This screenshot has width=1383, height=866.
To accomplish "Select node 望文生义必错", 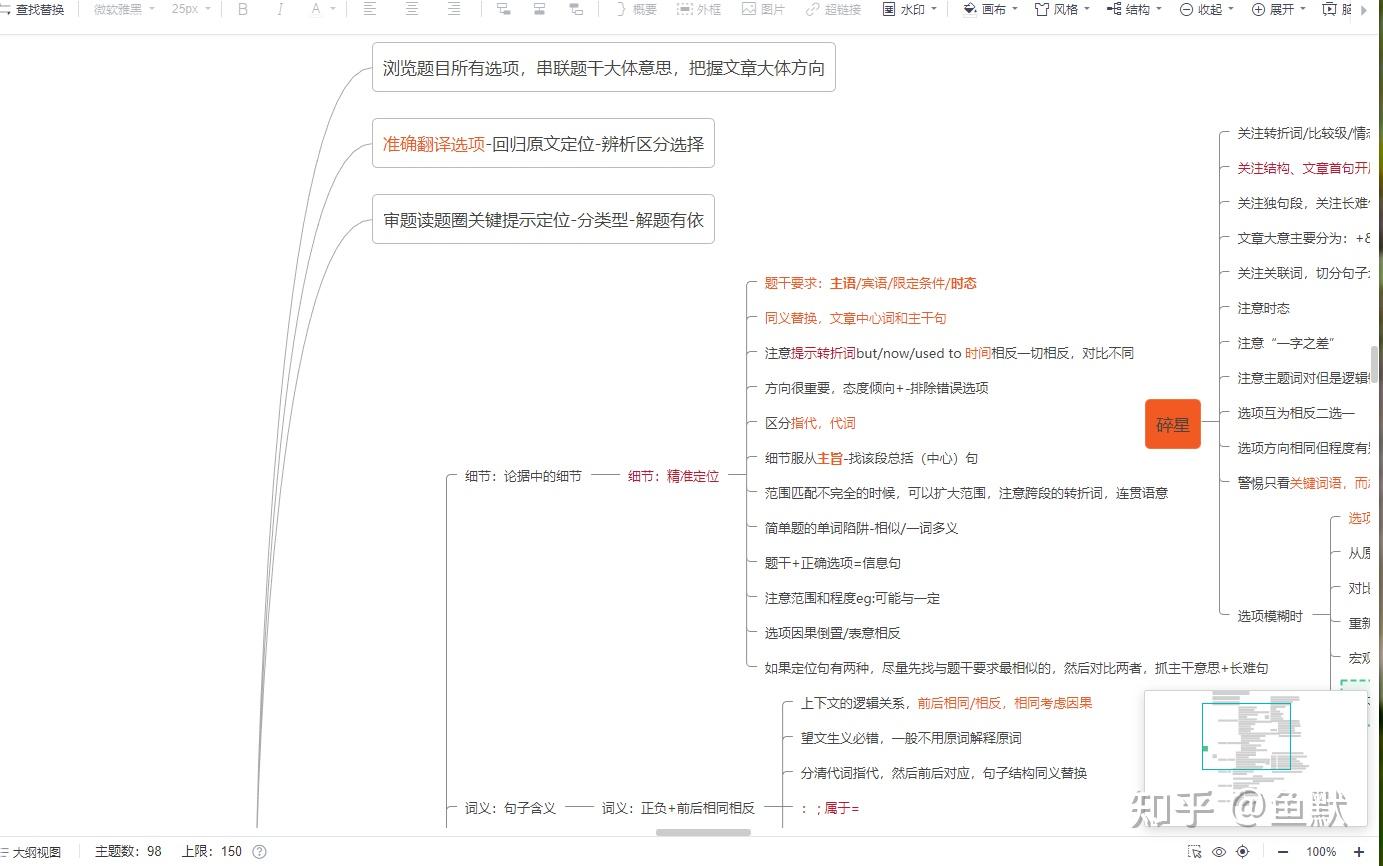I will (x=911, y=738).
